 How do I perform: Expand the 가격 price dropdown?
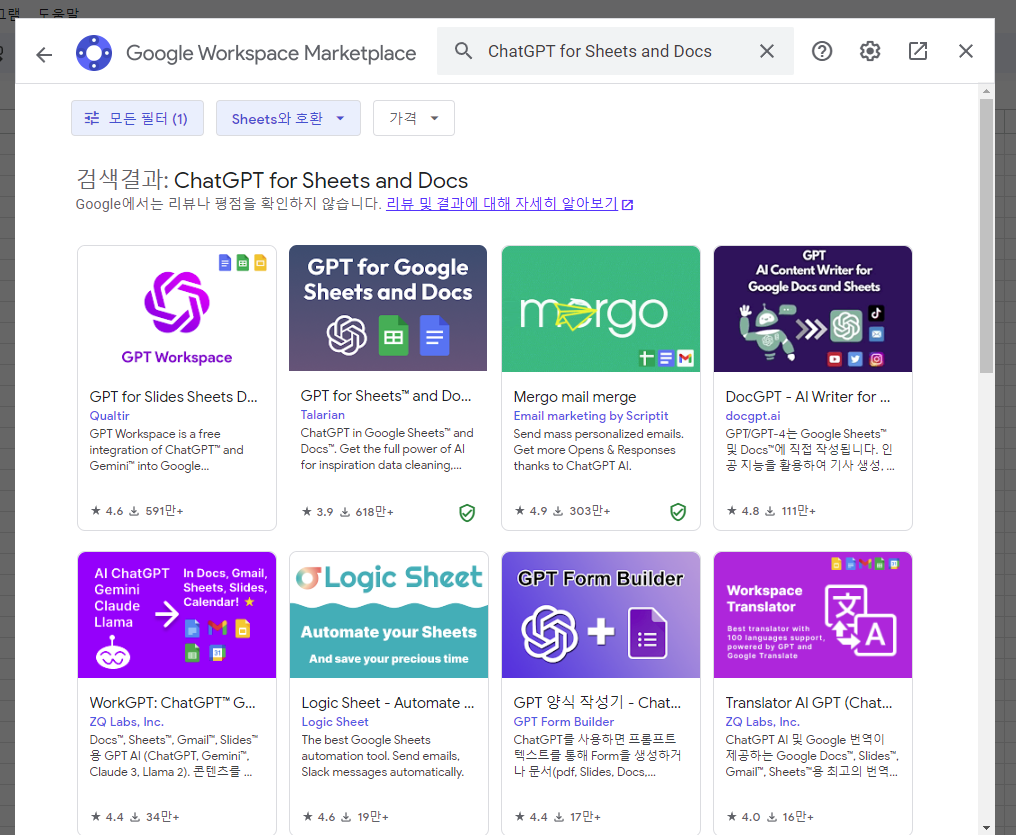413,118
